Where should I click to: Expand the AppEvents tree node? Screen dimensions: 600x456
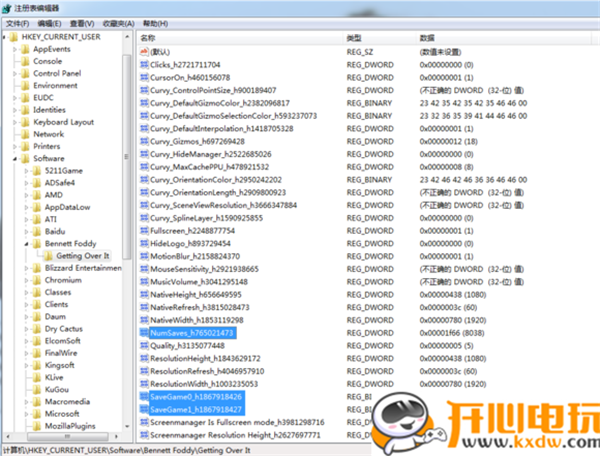point(15,49)
